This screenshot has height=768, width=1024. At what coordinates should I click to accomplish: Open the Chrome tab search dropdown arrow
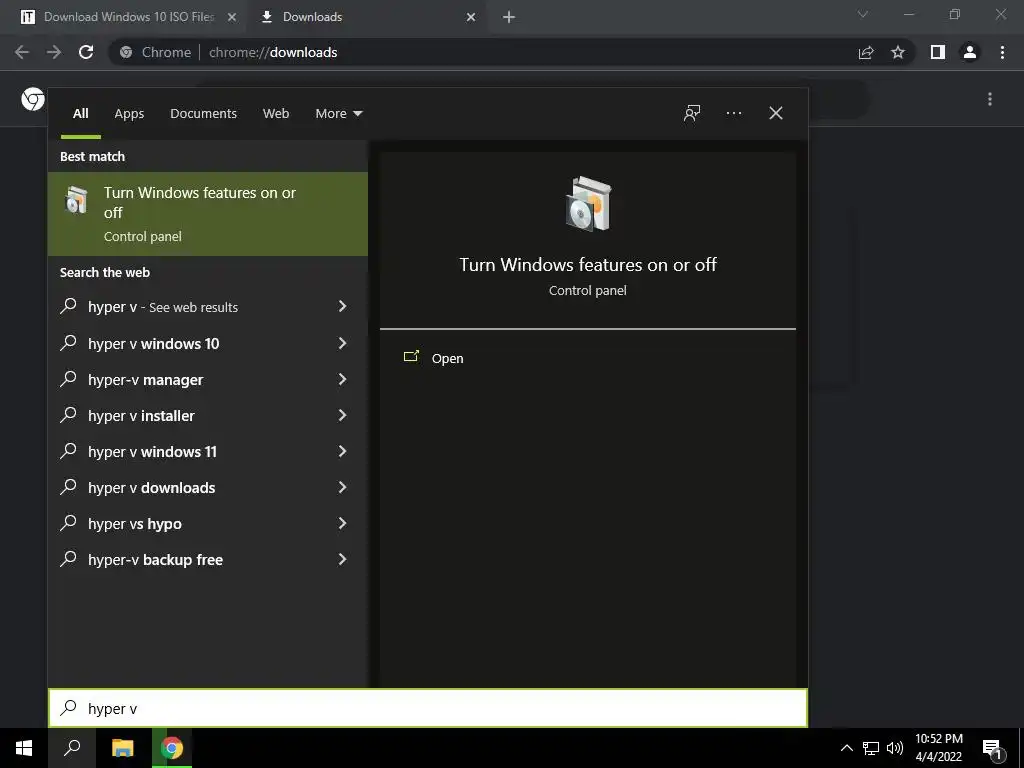[863, 14]
